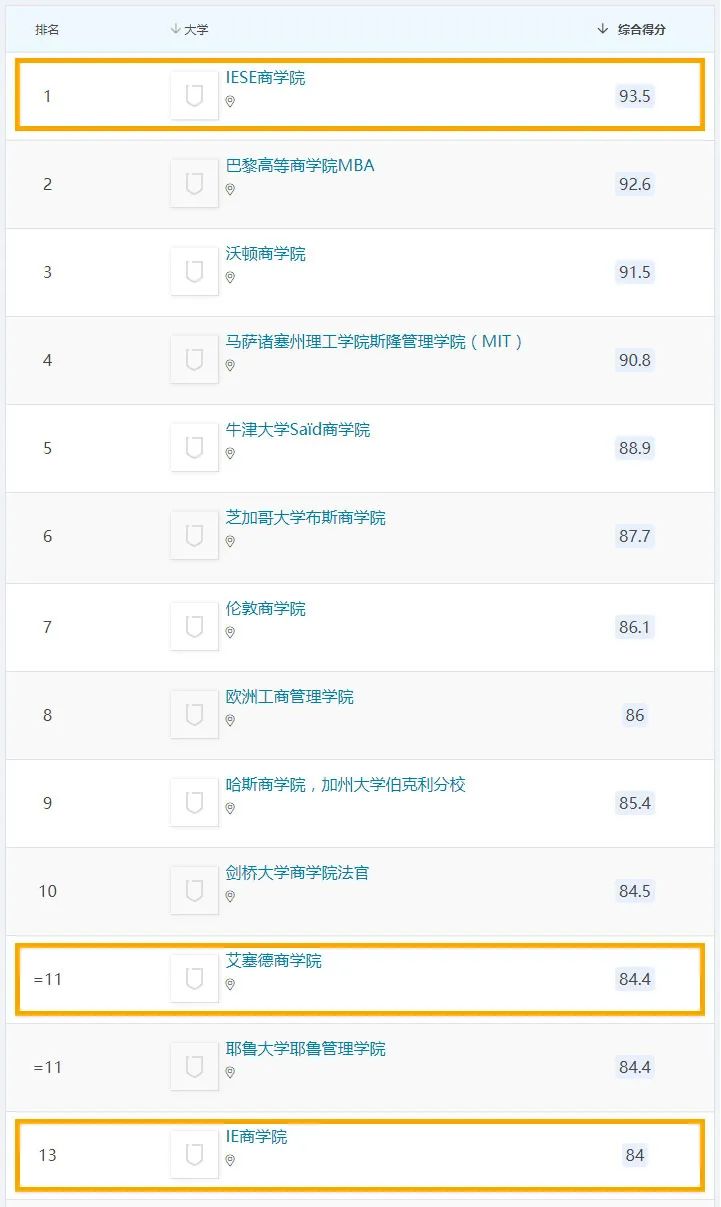Click the shield logo beside 耶鲁大学耶鲁管理学院

[195, 1067]
